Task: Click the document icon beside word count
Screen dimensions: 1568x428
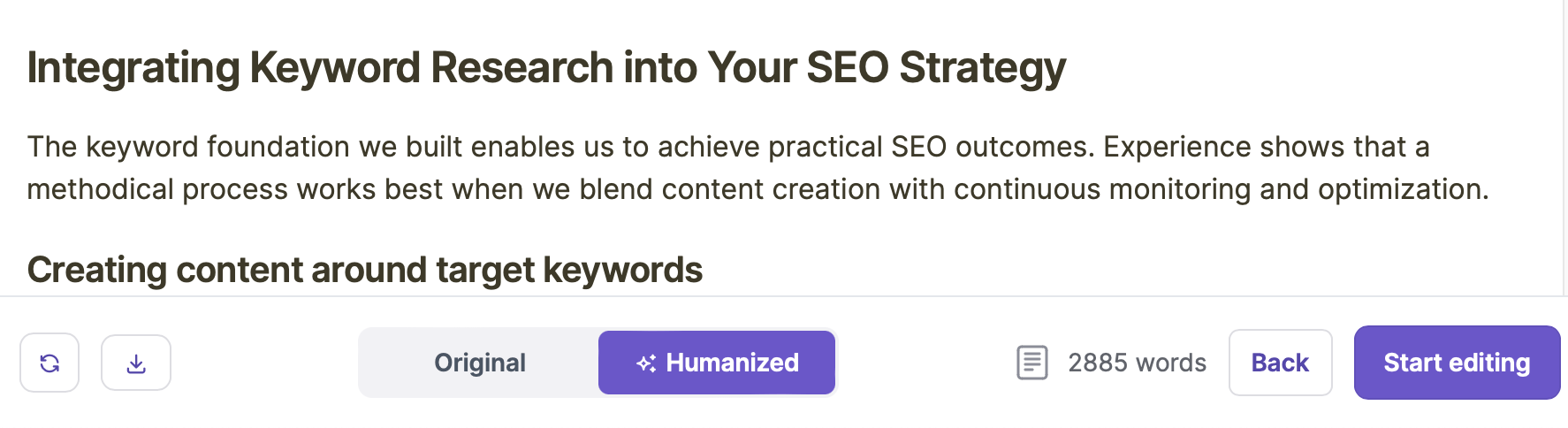Action: (1031, 363)
